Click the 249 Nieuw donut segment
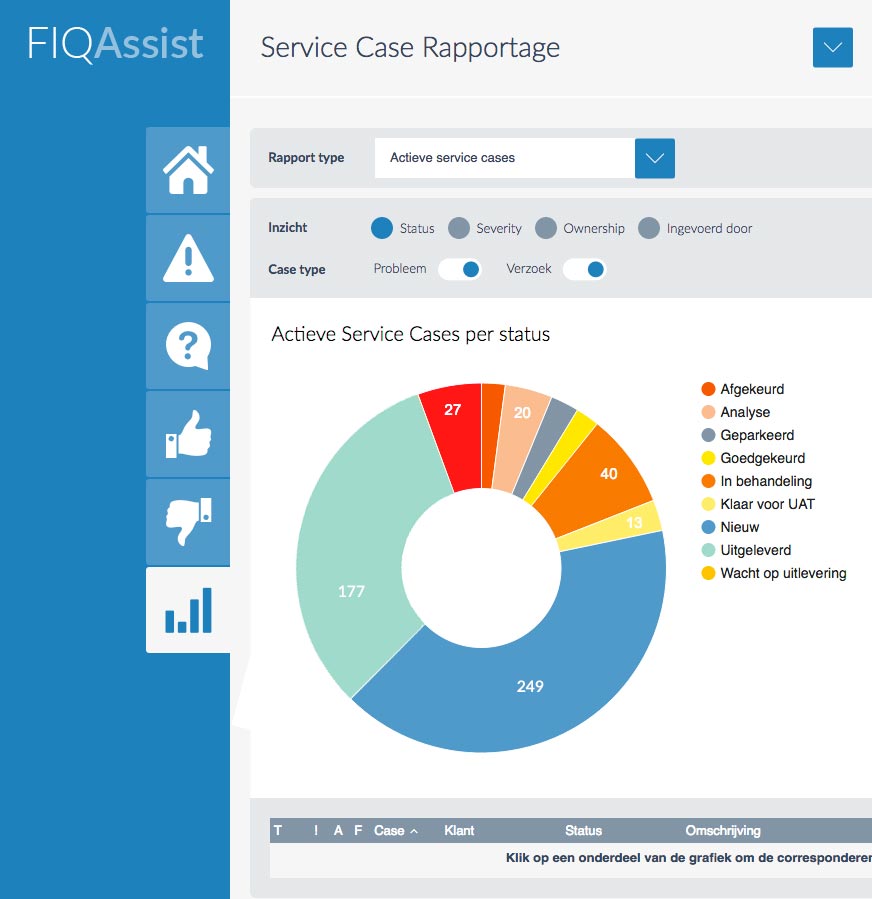 click(530, 686)
